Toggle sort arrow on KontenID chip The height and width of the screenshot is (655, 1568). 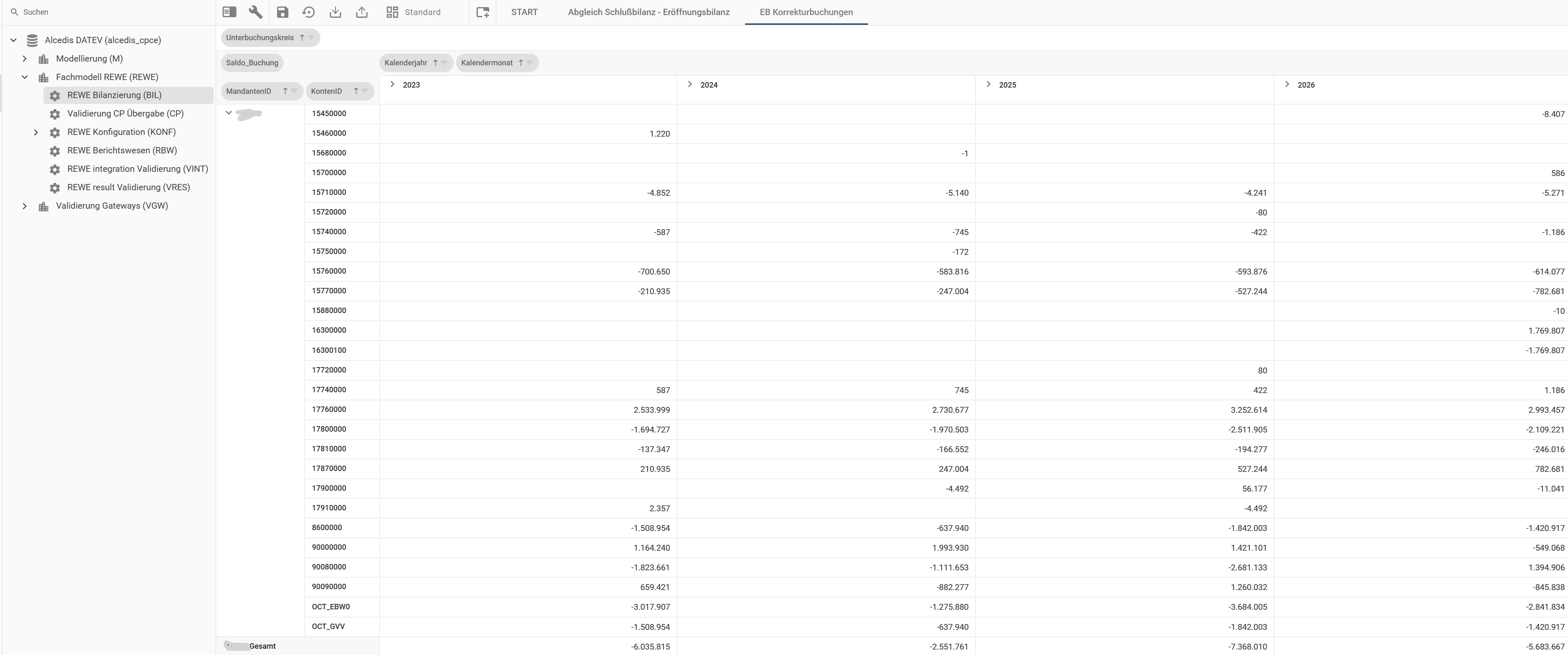click(x=356, y=91)
